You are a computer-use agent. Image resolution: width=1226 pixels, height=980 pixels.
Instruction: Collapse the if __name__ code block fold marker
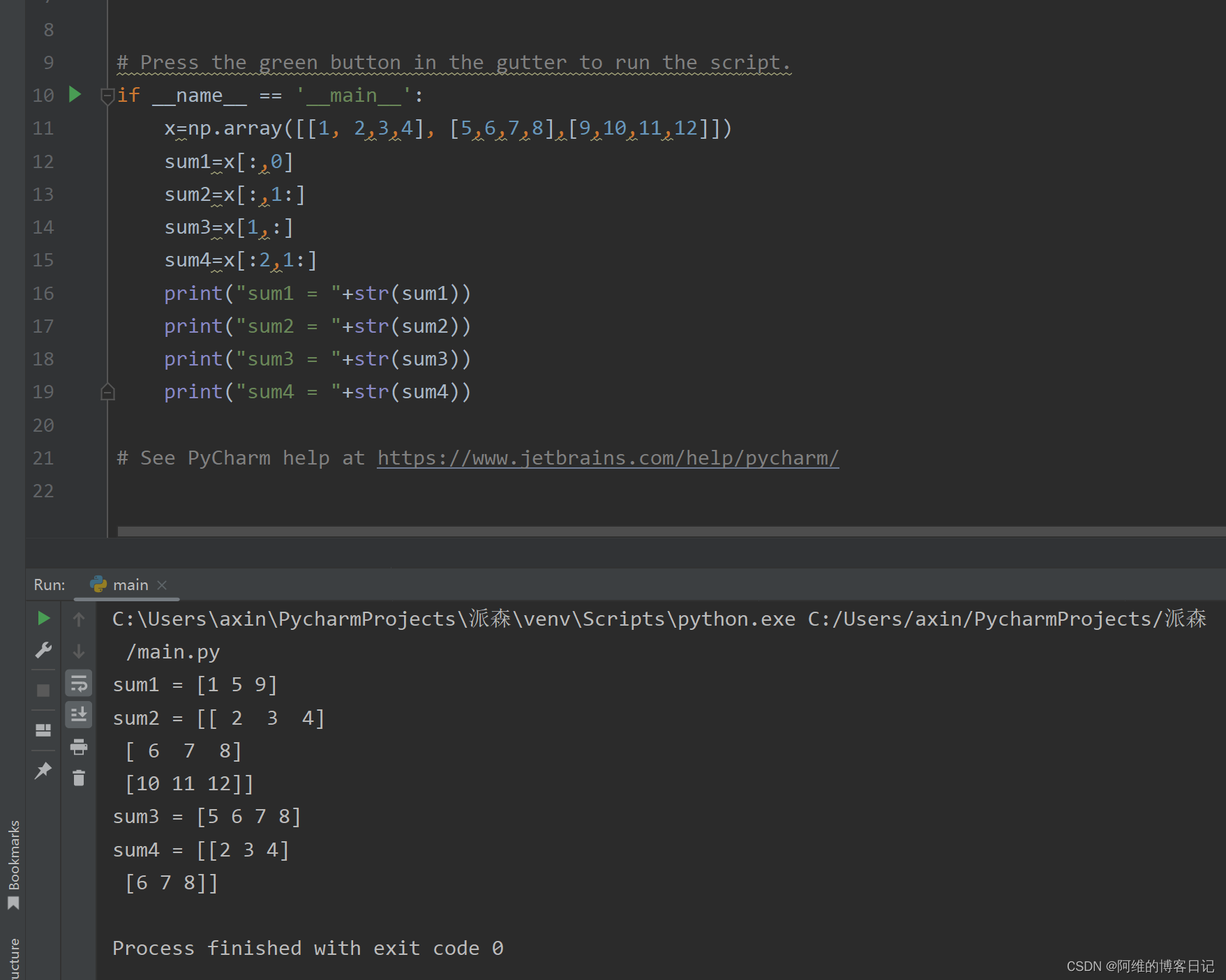[x=107, y=96]
